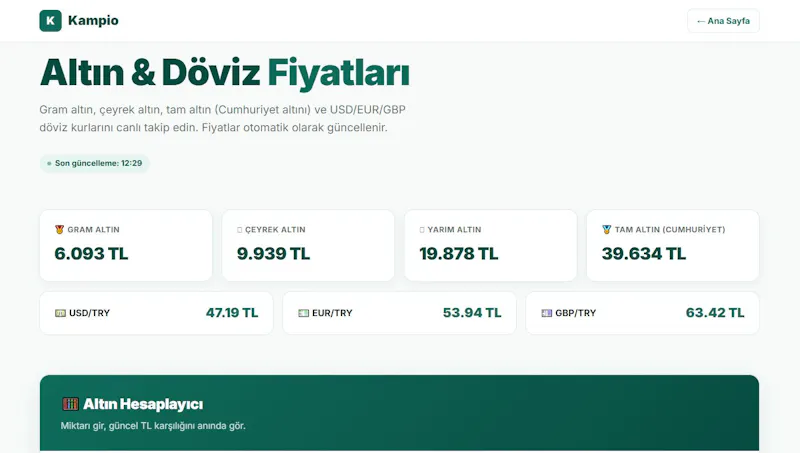Click the Altın Hesaplayıcı abacus icon
The height and width of the screenshot is (453, 800).
click(x=70, y=404)
